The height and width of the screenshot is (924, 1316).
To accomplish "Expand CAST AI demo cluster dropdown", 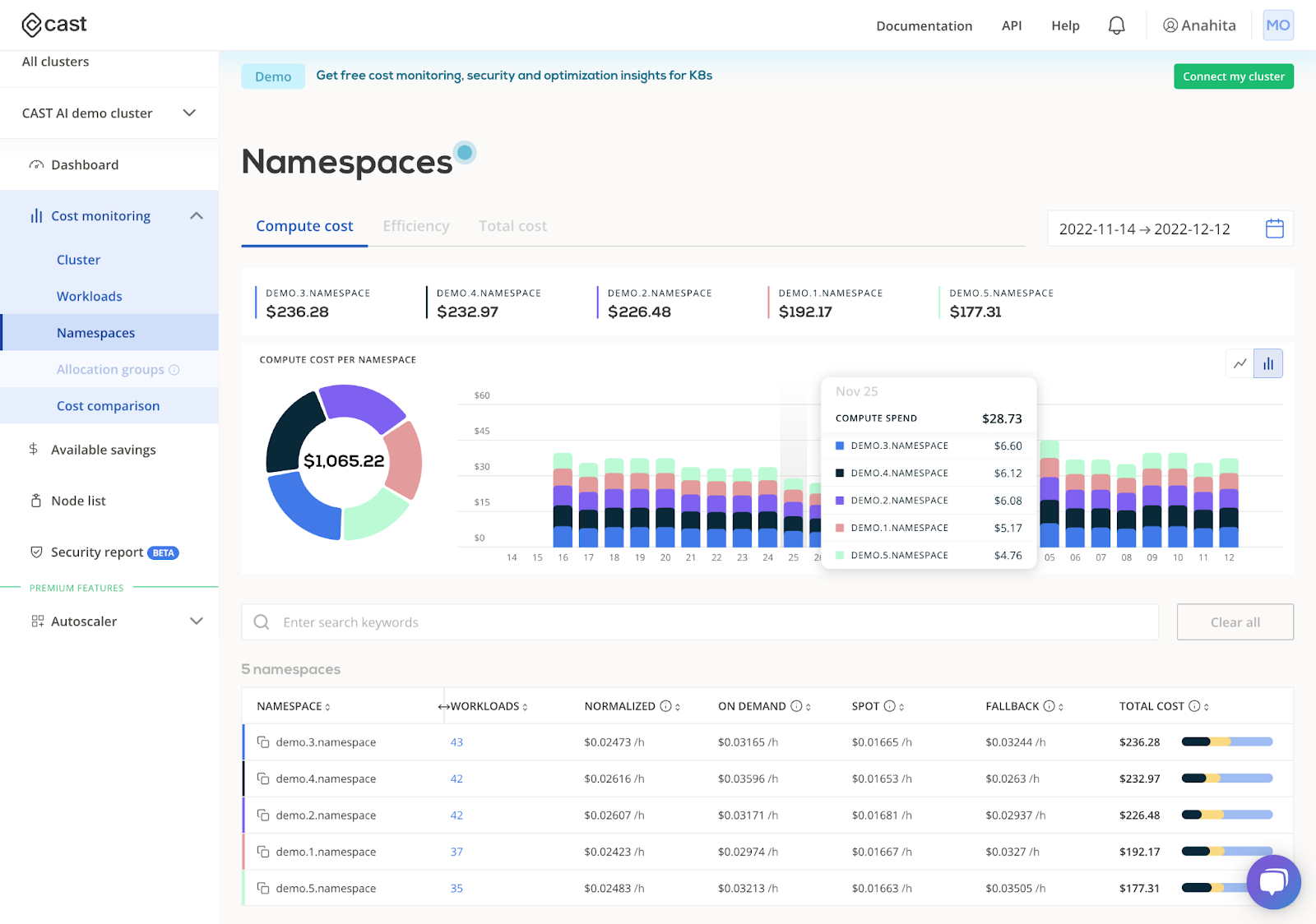I will click(189, 113).
